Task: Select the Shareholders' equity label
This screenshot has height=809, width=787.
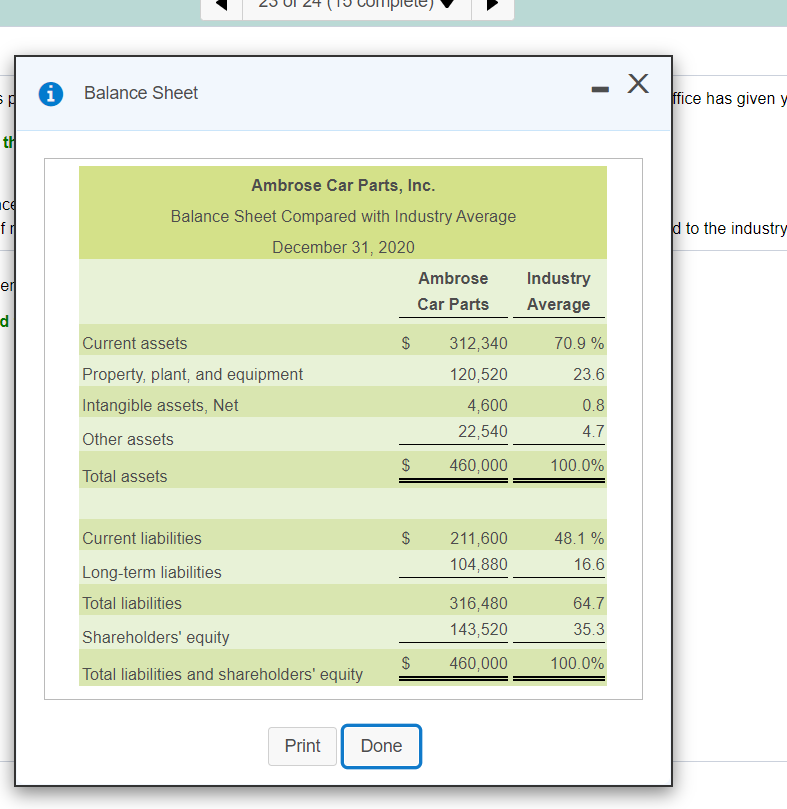Action: pos(155,638)
